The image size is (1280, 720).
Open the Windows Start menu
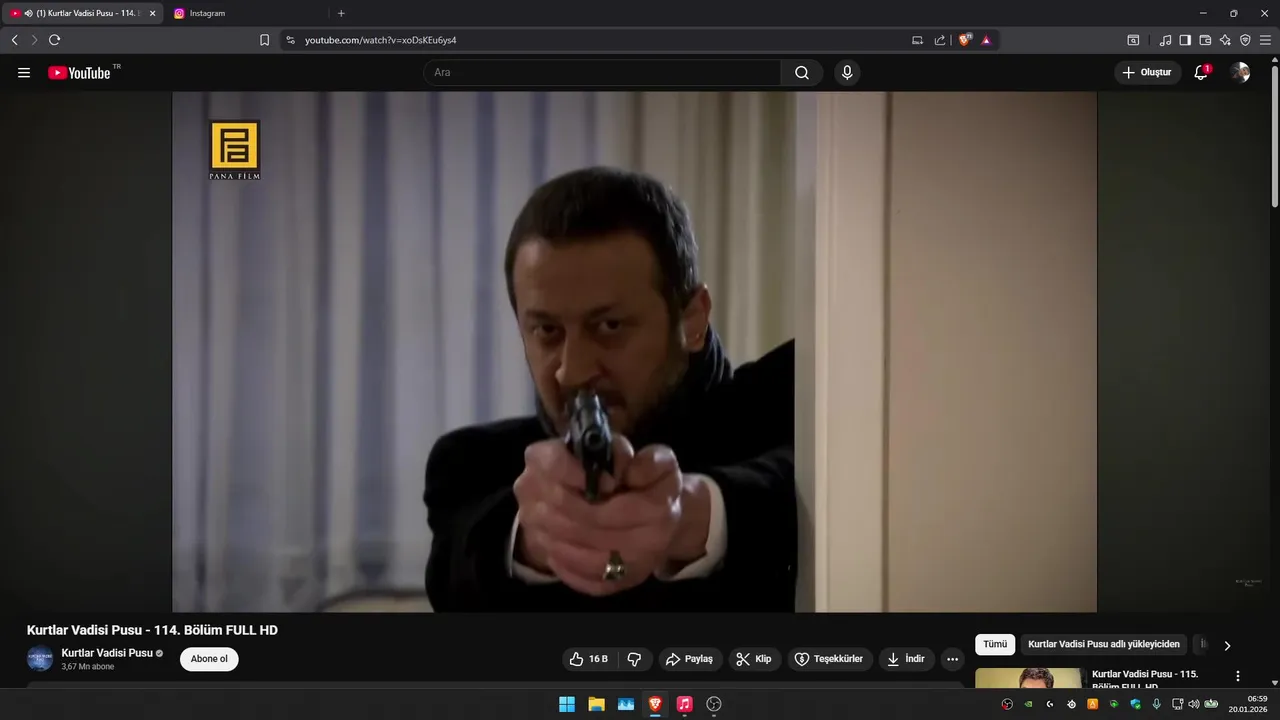coord(567,704)
